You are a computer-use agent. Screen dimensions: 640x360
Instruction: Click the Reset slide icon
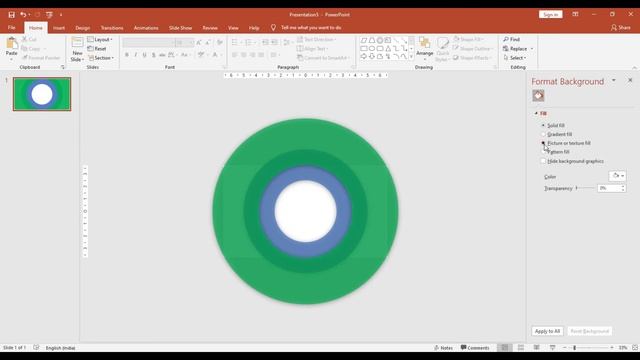97,49
